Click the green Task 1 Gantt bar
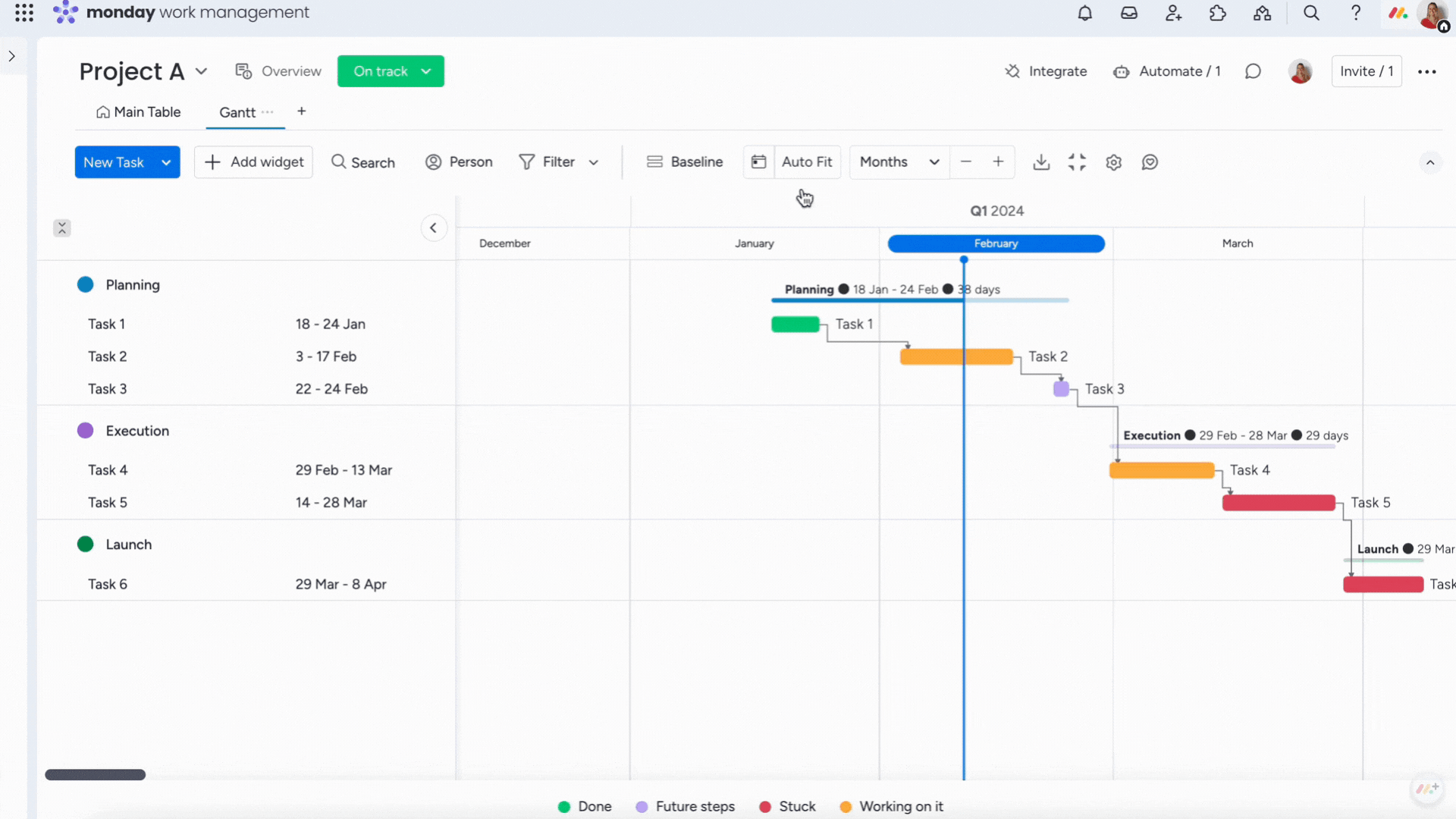Viewport: 1456px width, 819px height. (795, 325)
